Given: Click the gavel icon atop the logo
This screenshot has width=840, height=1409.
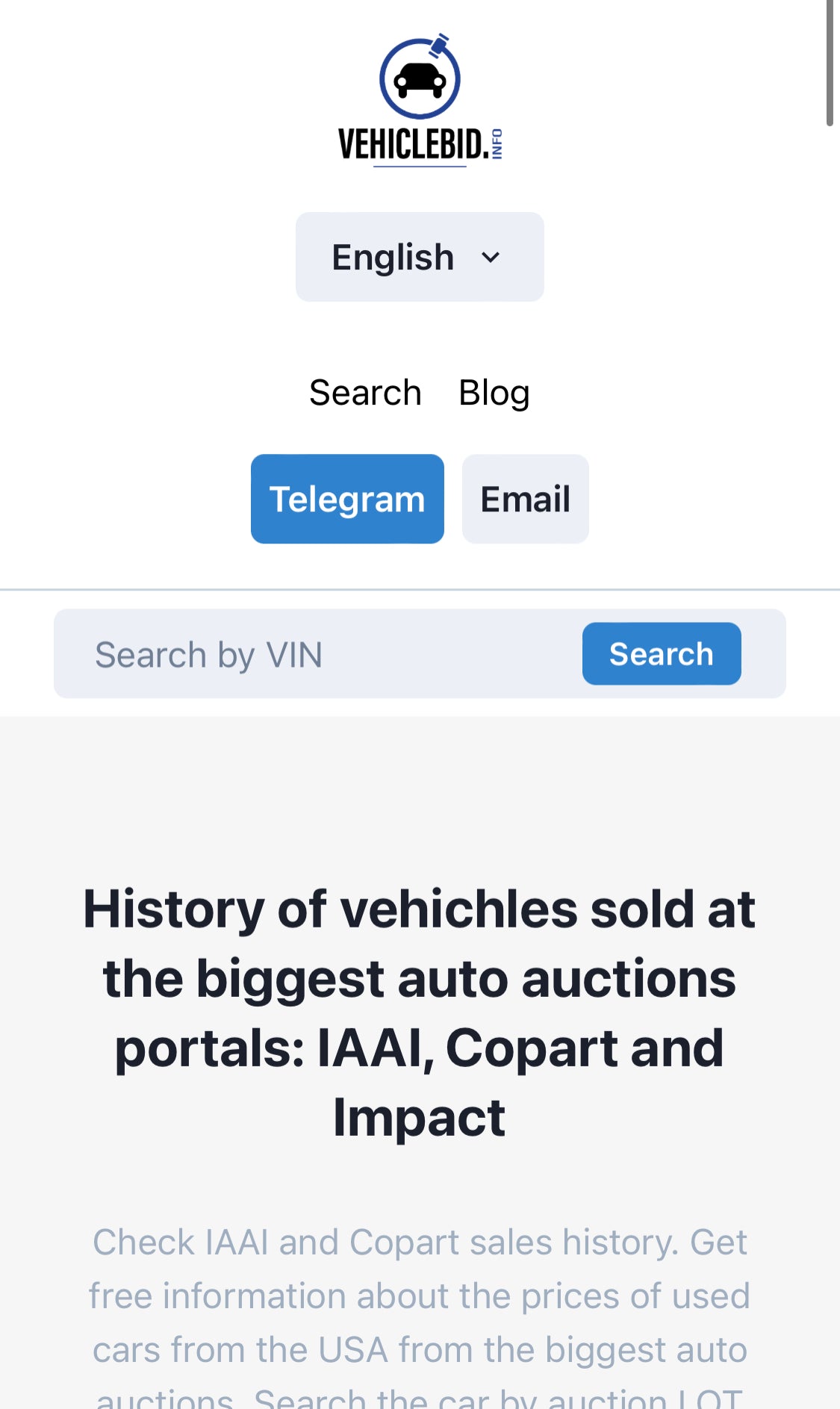Looking at the screenshot, I should 439,45.
